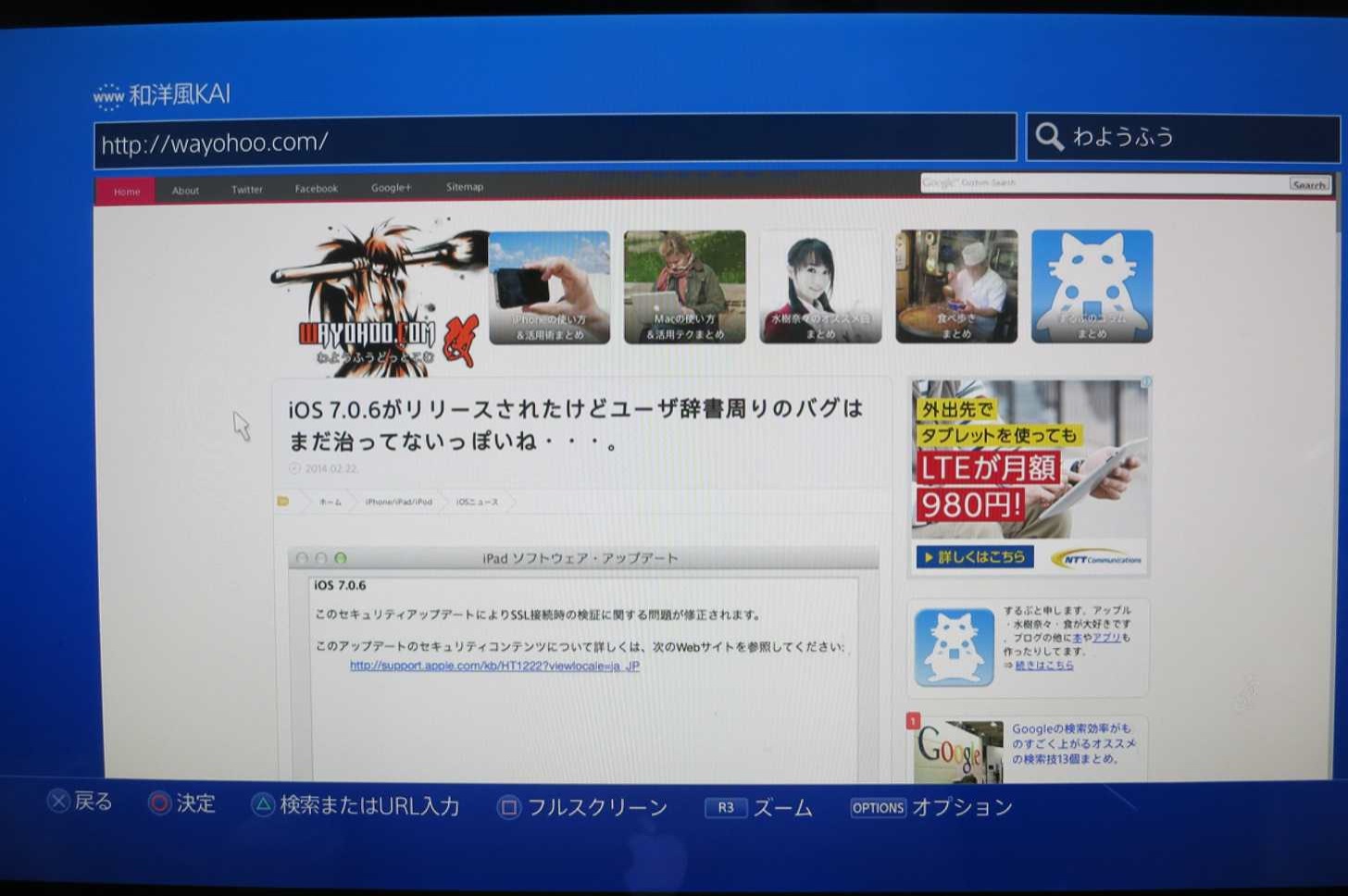Click the OPTIONS オプション control
Screen dimensions: 1348x896
click(x=931, y=807)
